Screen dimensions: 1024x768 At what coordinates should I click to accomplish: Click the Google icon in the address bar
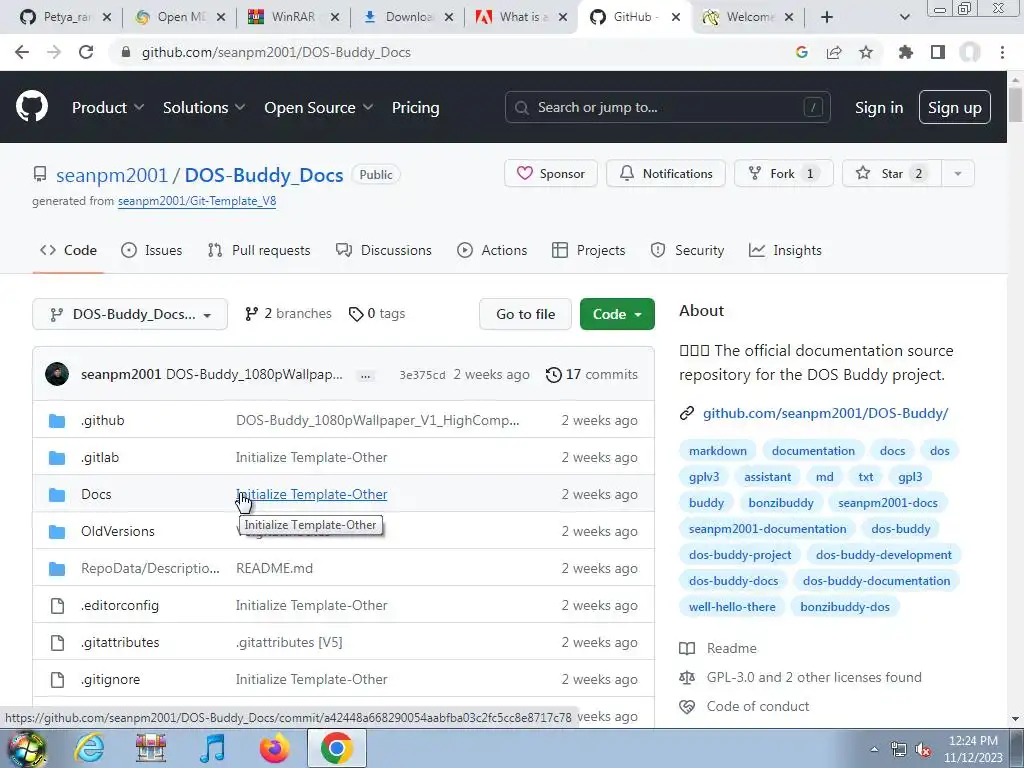802,52
